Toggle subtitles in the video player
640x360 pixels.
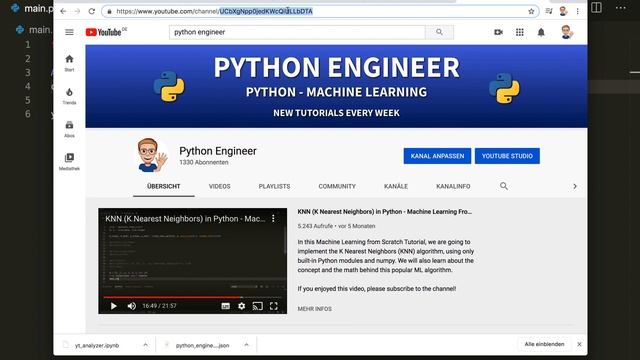[x=225, y=306]
